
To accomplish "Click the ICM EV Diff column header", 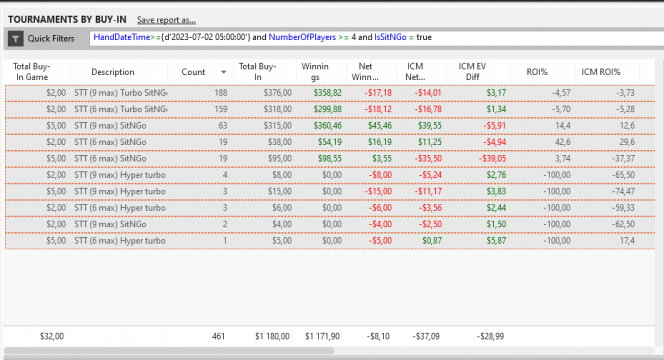I will (x=472, y=72).
